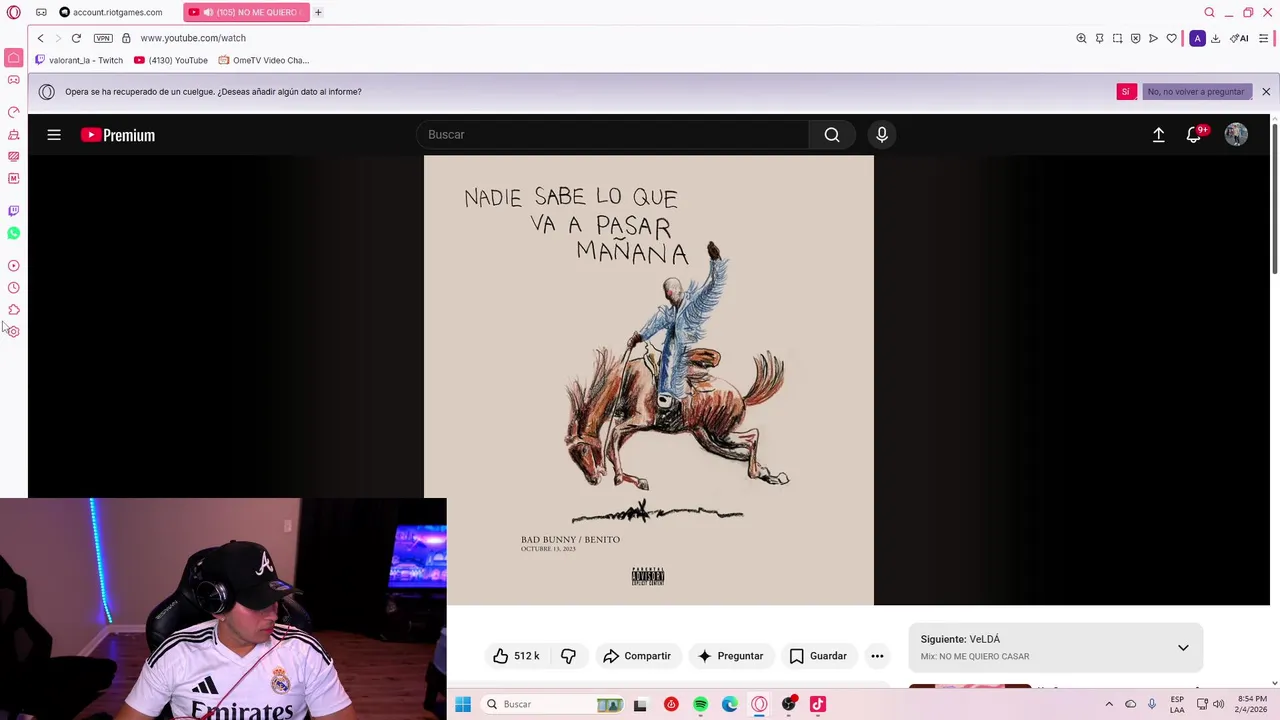Viewport: 1280px width, 720px height.
Task: Open Easy Setup sliders menu
Action: click(1264, 38)
